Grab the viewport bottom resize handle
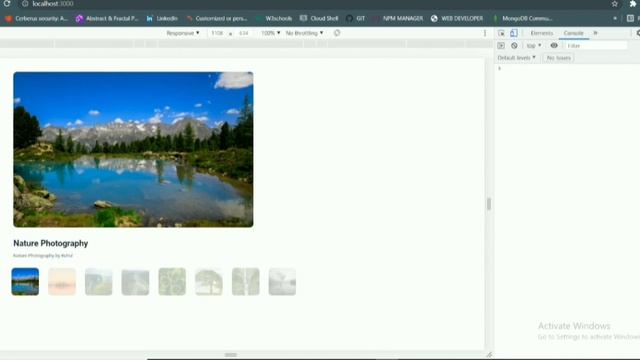The height and width of the screenshot is (360, 640). tap(231, 355)
